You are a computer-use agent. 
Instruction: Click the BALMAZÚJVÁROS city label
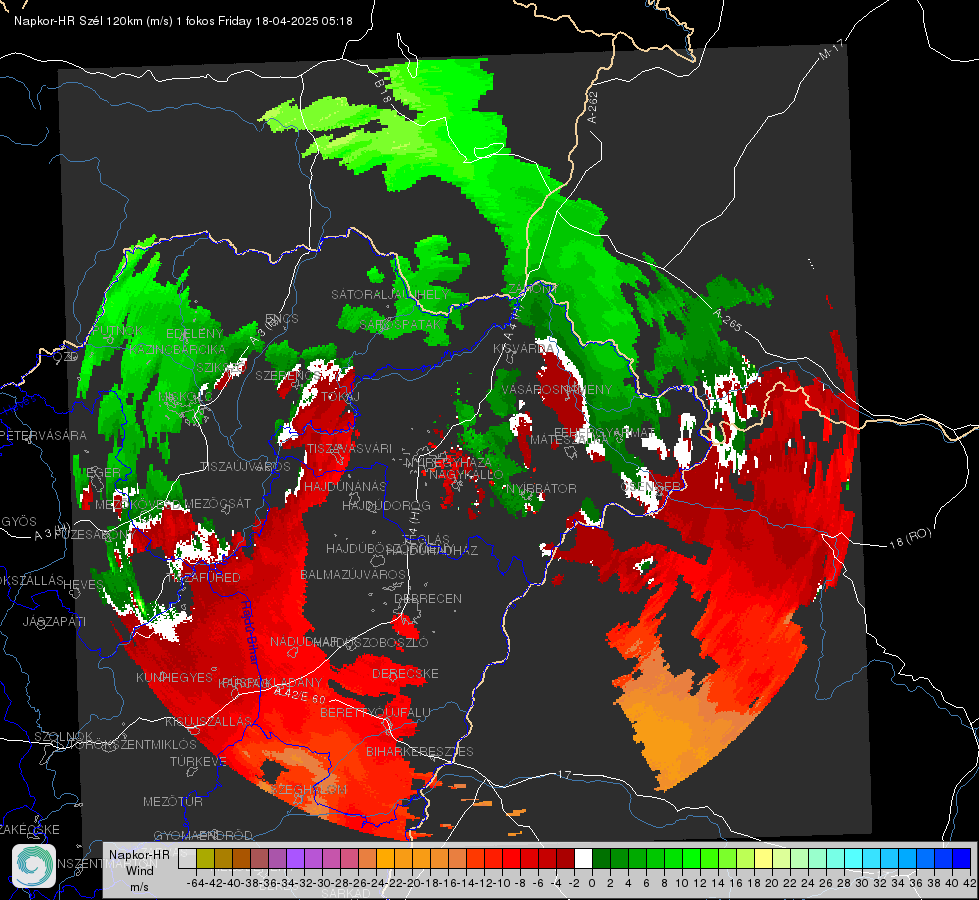(x=353, y=574)
